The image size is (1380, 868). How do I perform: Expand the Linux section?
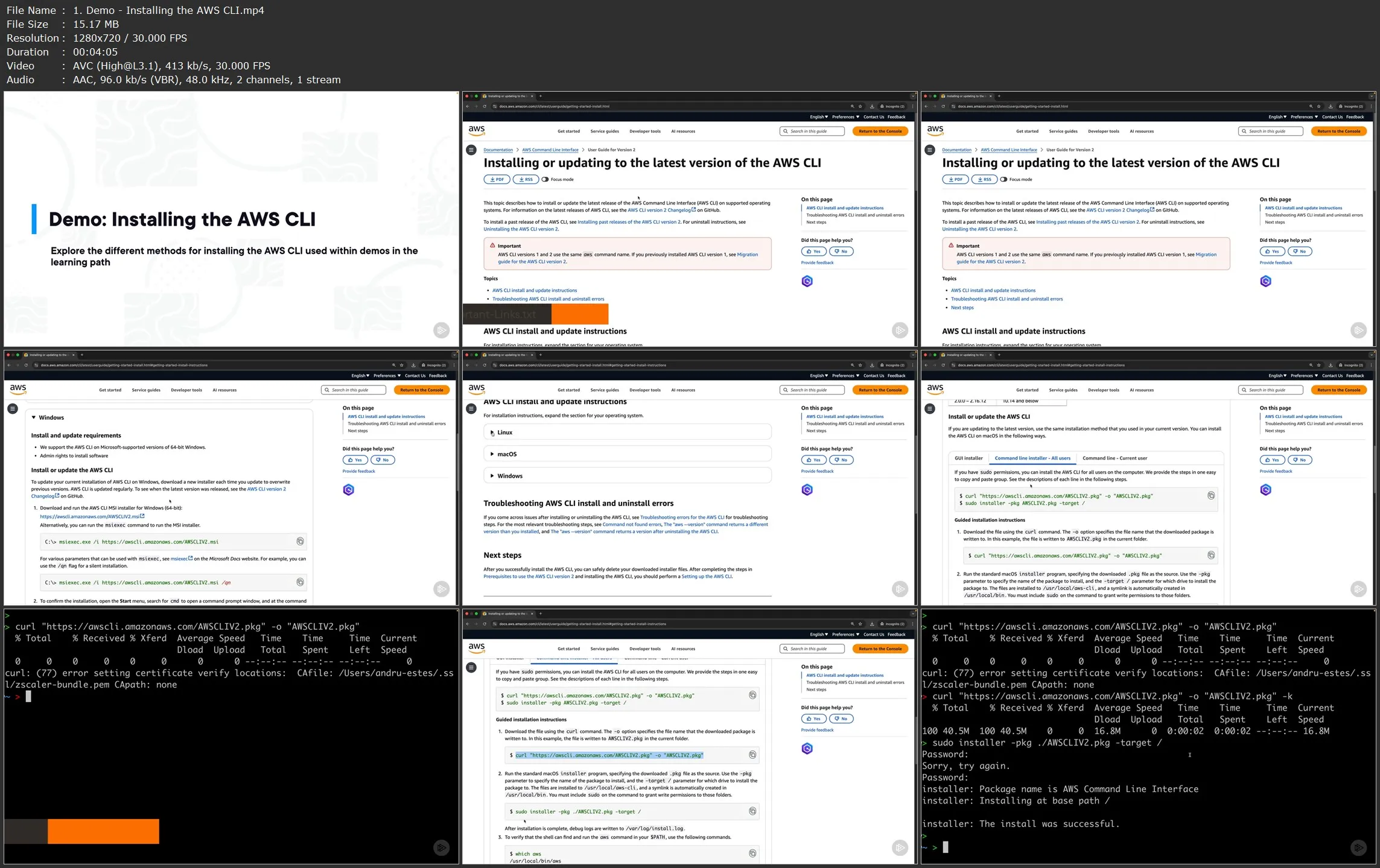(x=627, y=432)
